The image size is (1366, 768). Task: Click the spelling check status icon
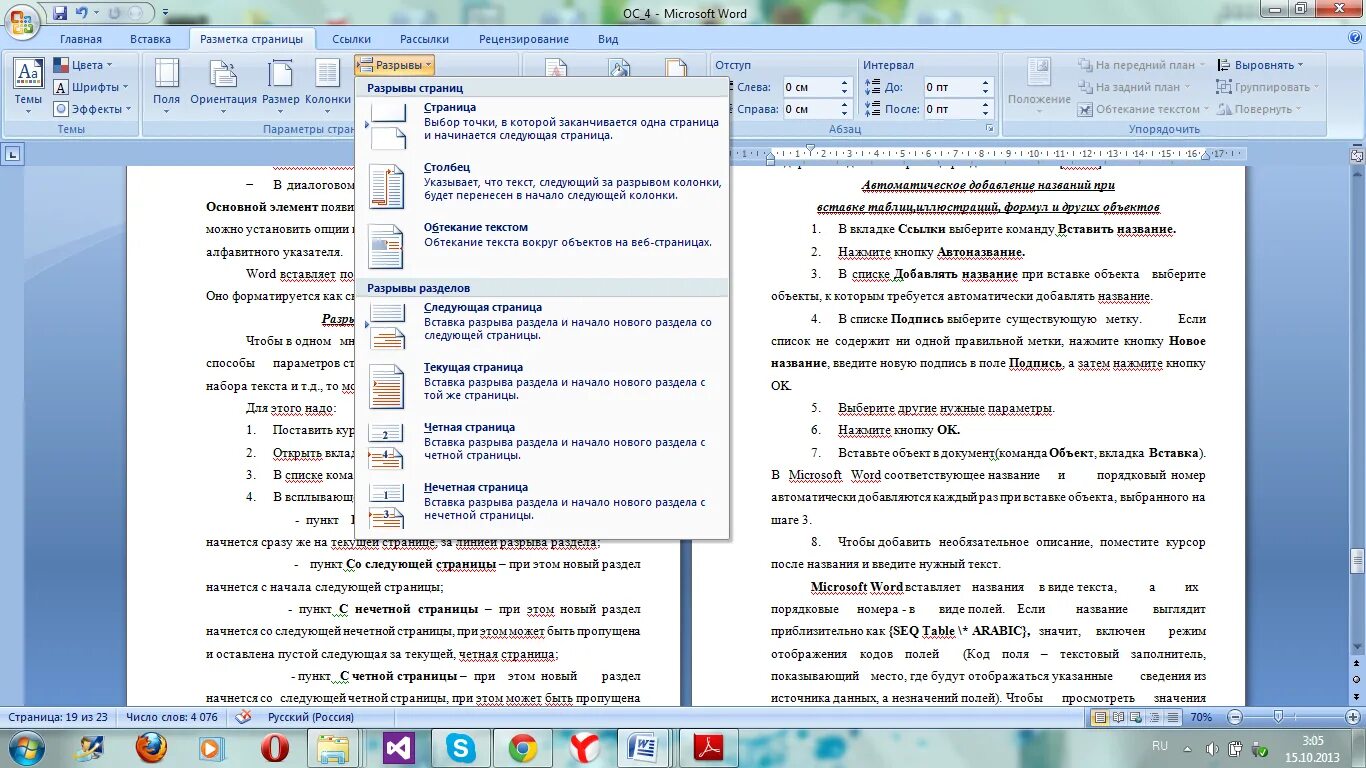tap(243, 717)
